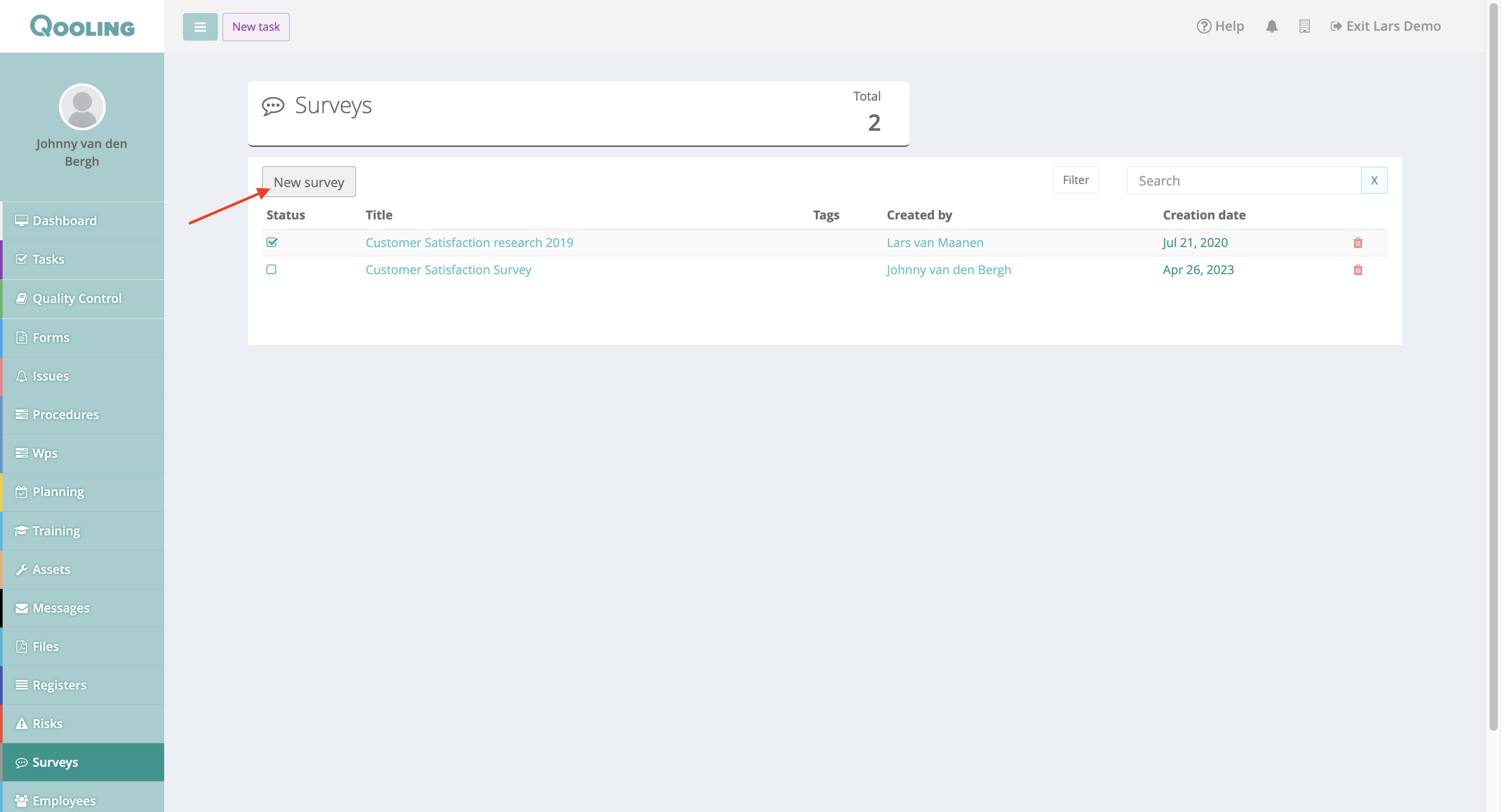Focus the Search input field
The width and height of the screenshot is (1501, 812).
coord(1244,180)
